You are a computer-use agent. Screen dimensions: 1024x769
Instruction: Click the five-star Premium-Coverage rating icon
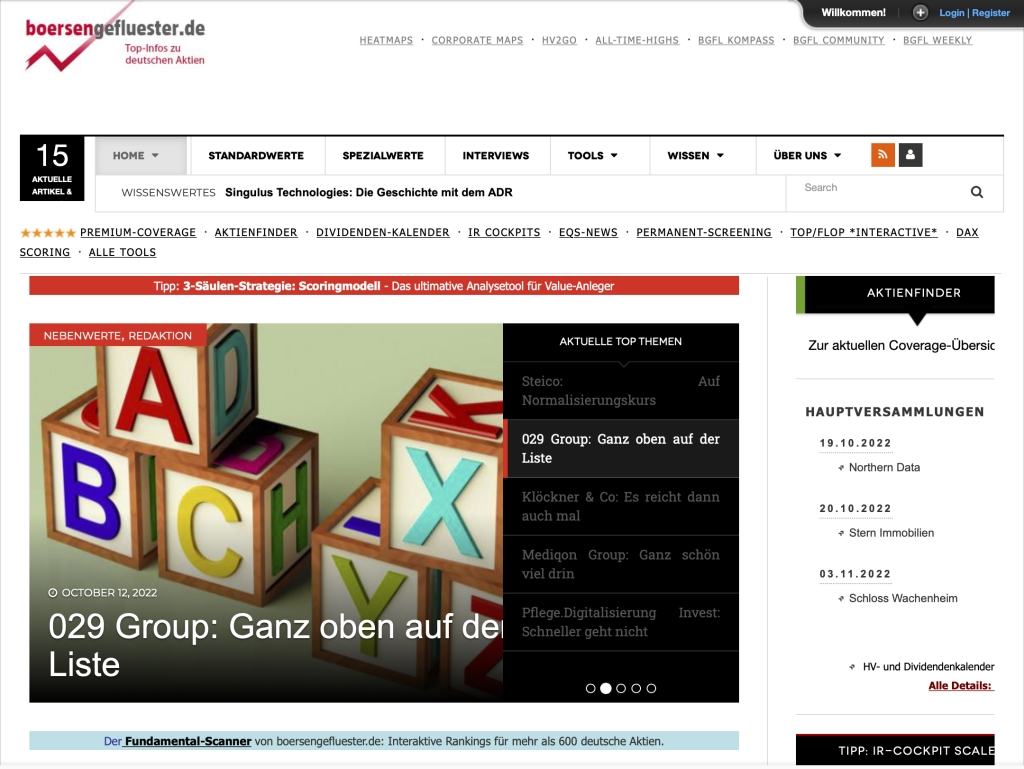(47, 233)
